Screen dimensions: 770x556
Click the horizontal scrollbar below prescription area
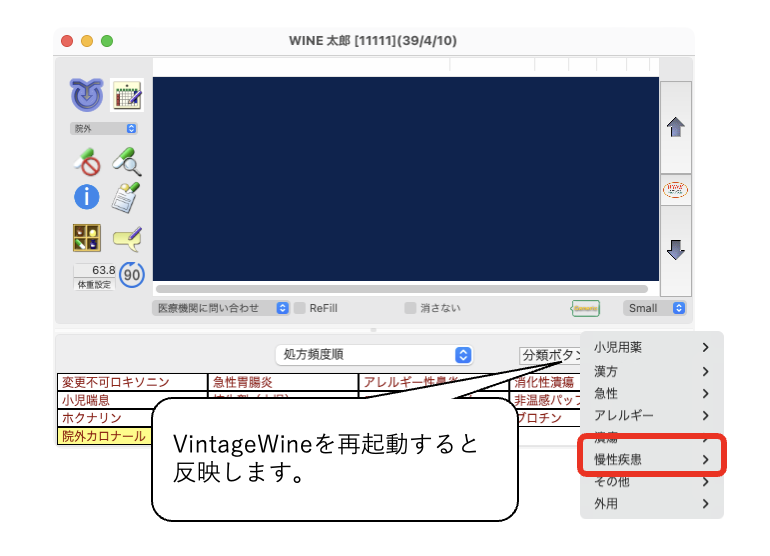coord(402,289)
